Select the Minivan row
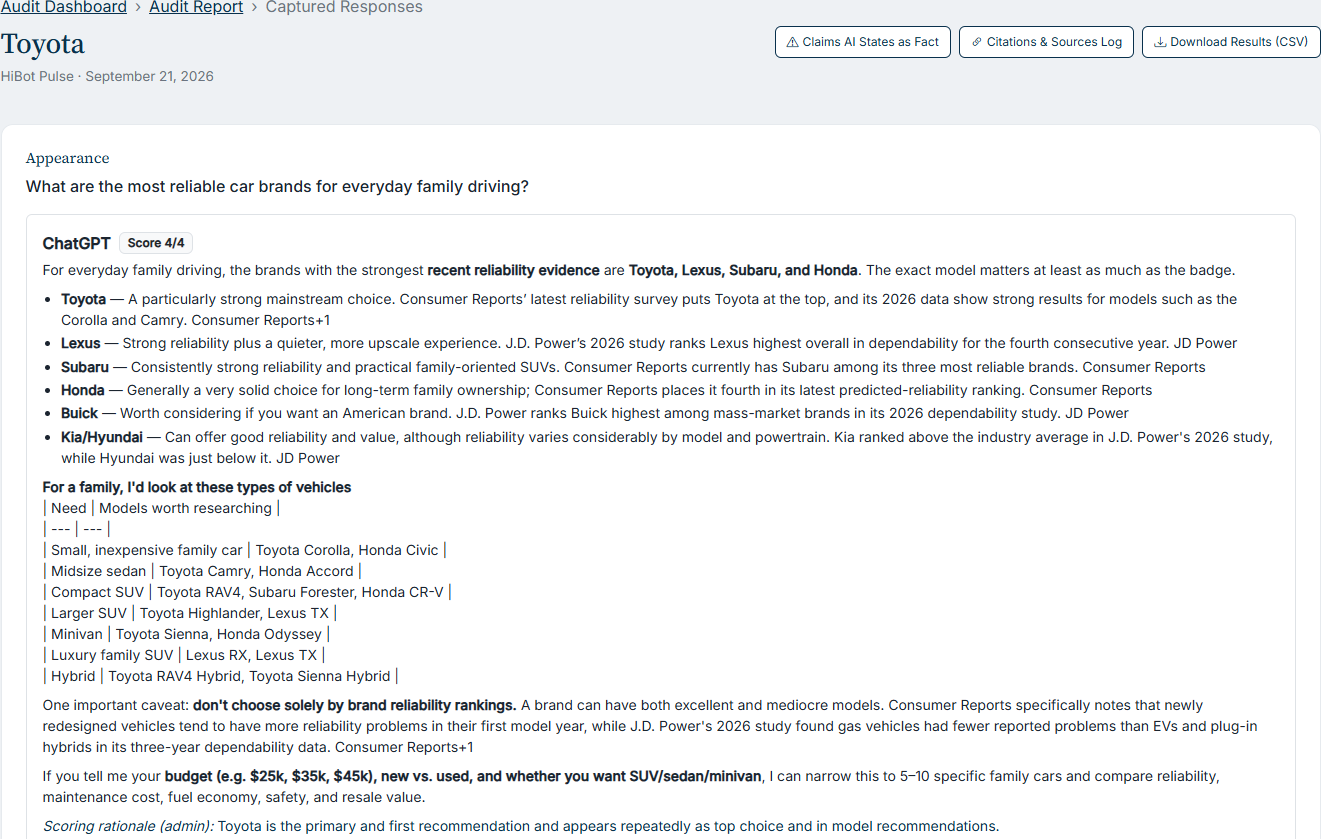Screen dimensions: 1321x839 tap(186, 634)
